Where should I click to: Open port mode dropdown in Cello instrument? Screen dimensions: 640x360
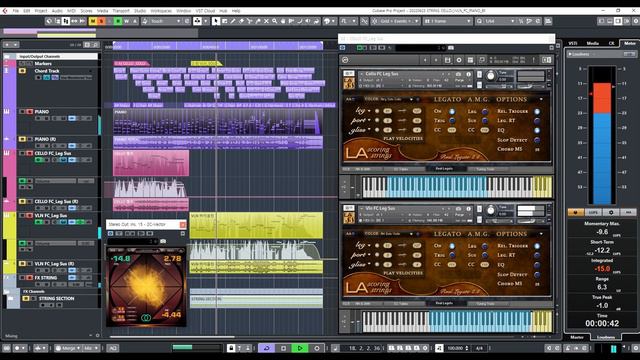click(369, 120)
